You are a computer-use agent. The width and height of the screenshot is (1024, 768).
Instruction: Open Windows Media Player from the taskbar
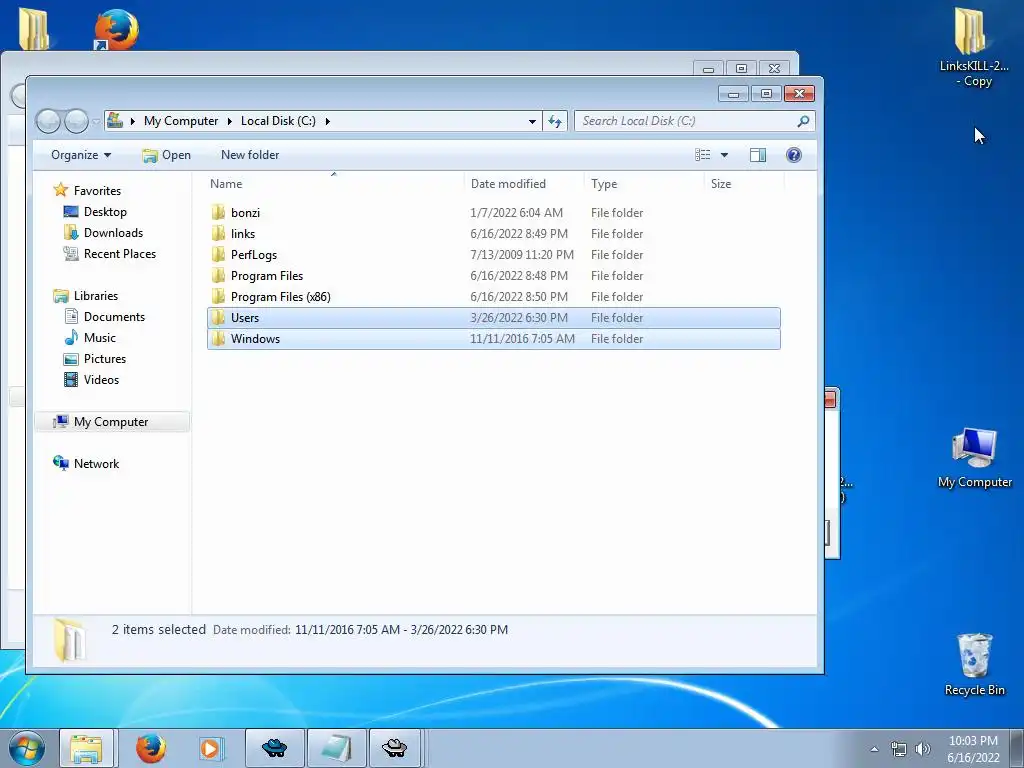coord(211,748)
